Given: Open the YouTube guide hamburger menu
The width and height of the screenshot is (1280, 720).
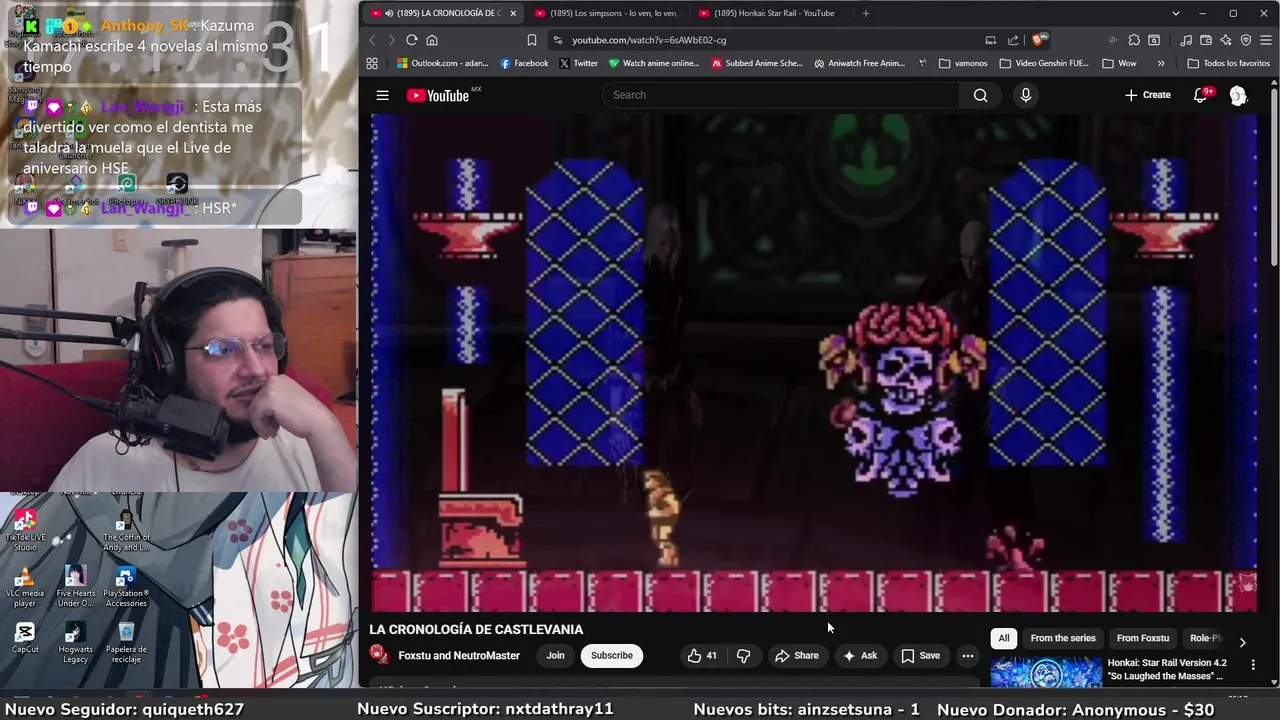Looking at the screenshot, I should click(x=382, y=95).
